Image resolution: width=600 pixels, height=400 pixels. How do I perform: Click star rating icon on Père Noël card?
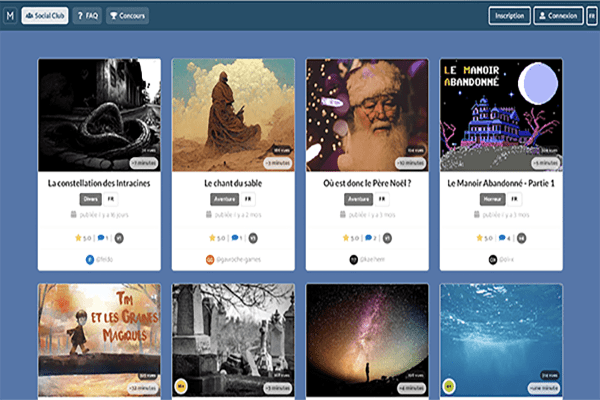coord(346,238)
